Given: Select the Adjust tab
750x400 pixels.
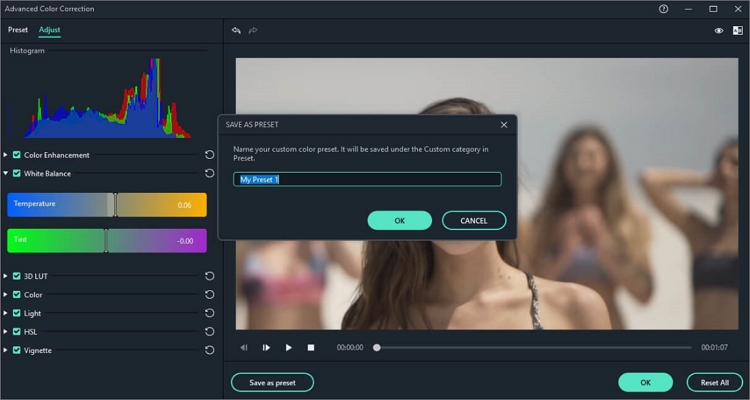Looking at the screenshot, I should 49,30.
